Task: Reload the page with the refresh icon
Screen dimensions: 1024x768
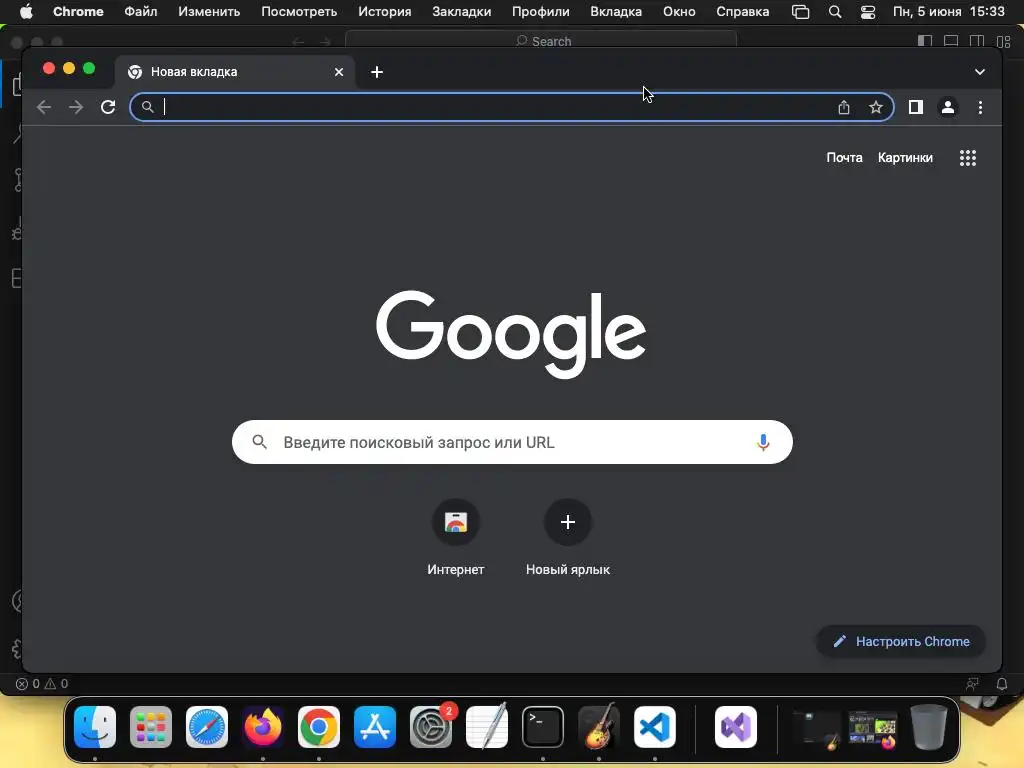Action: [108, 107]
